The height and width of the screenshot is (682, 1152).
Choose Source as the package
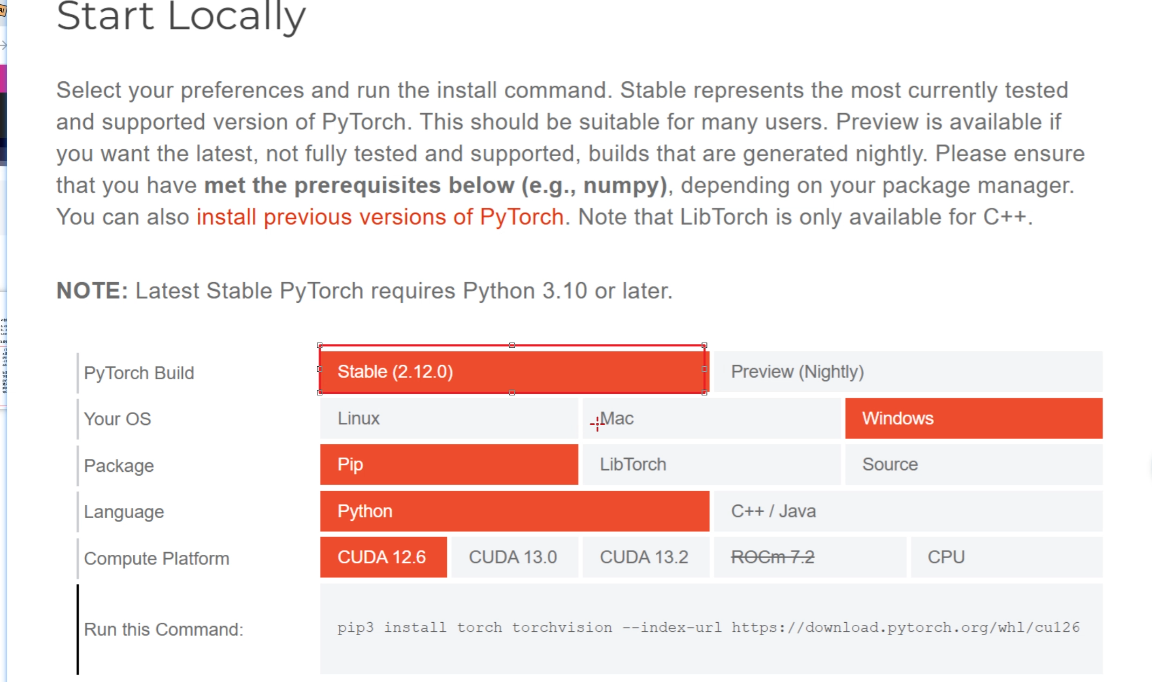[973, 464]
